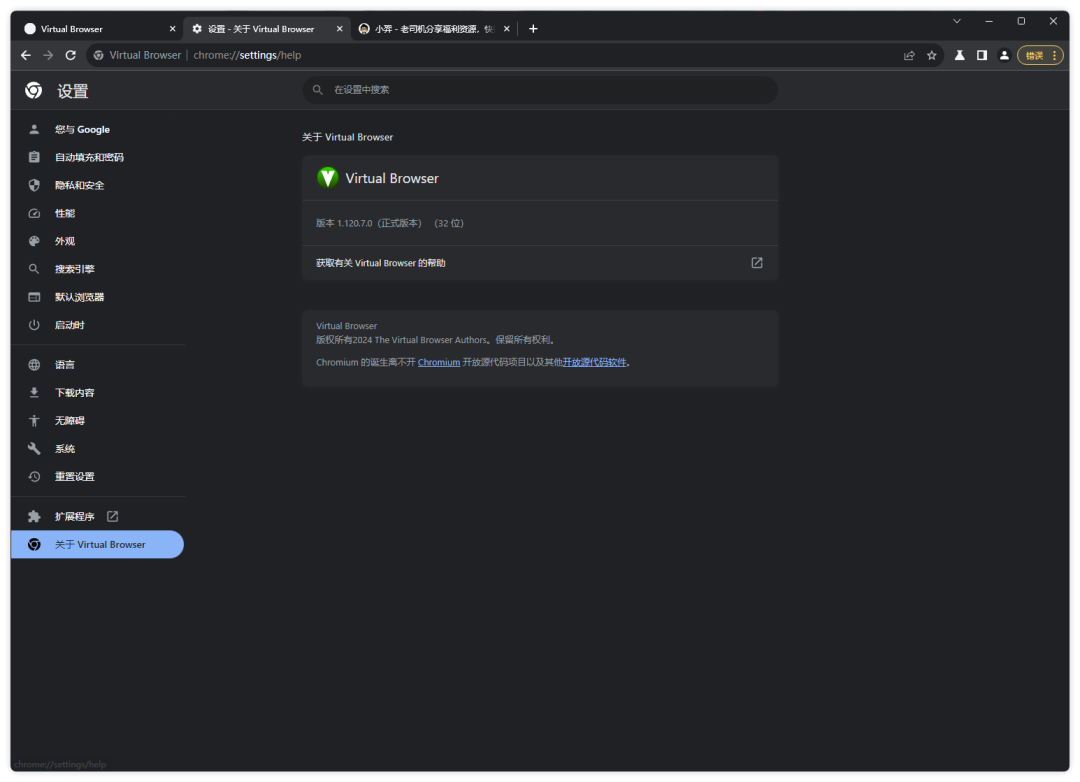Toggle the side panel icon in the toolbar
Screen dimensions: 1080x782
pos(982,55)
